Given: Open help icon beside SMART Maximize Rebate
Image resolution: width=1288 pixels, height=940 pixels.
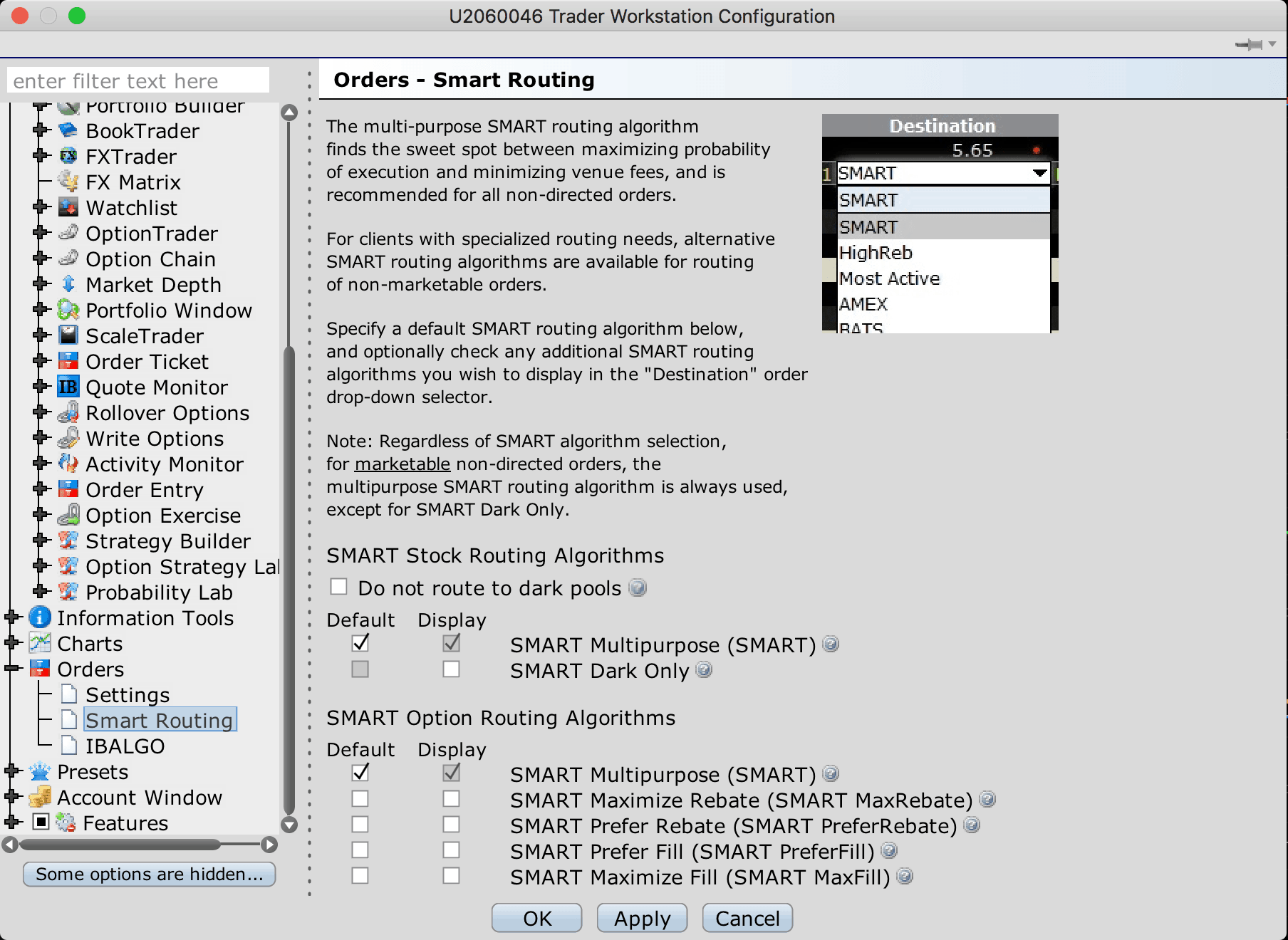Looking at the screenshot, I should tap(987, 799).
